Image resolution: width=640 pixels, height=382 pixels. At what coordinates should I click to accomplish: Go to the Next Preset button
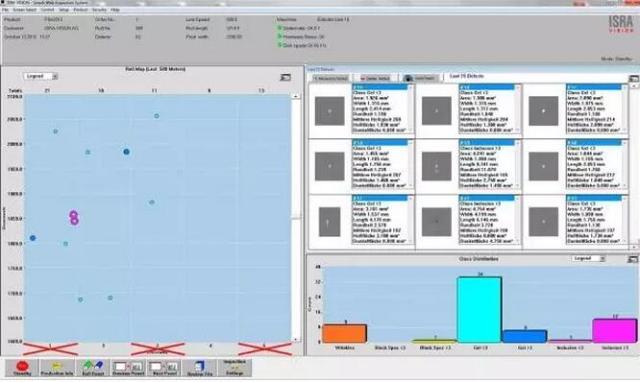[x=164, y=368]
